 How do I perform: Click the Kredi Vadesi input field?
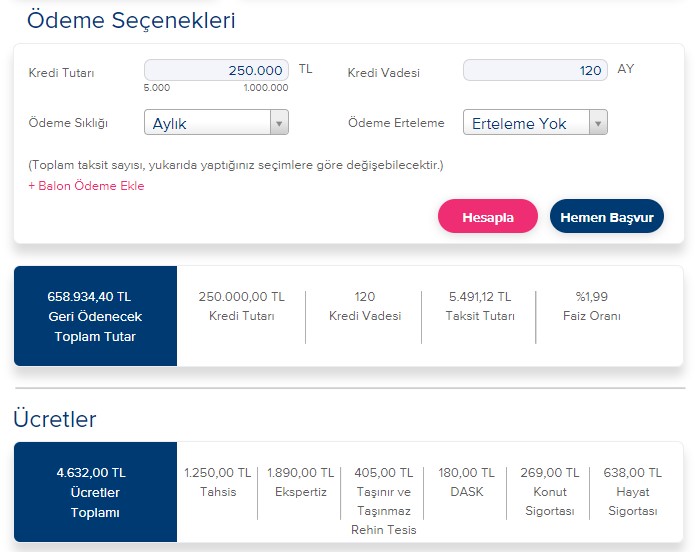(535, 70)
